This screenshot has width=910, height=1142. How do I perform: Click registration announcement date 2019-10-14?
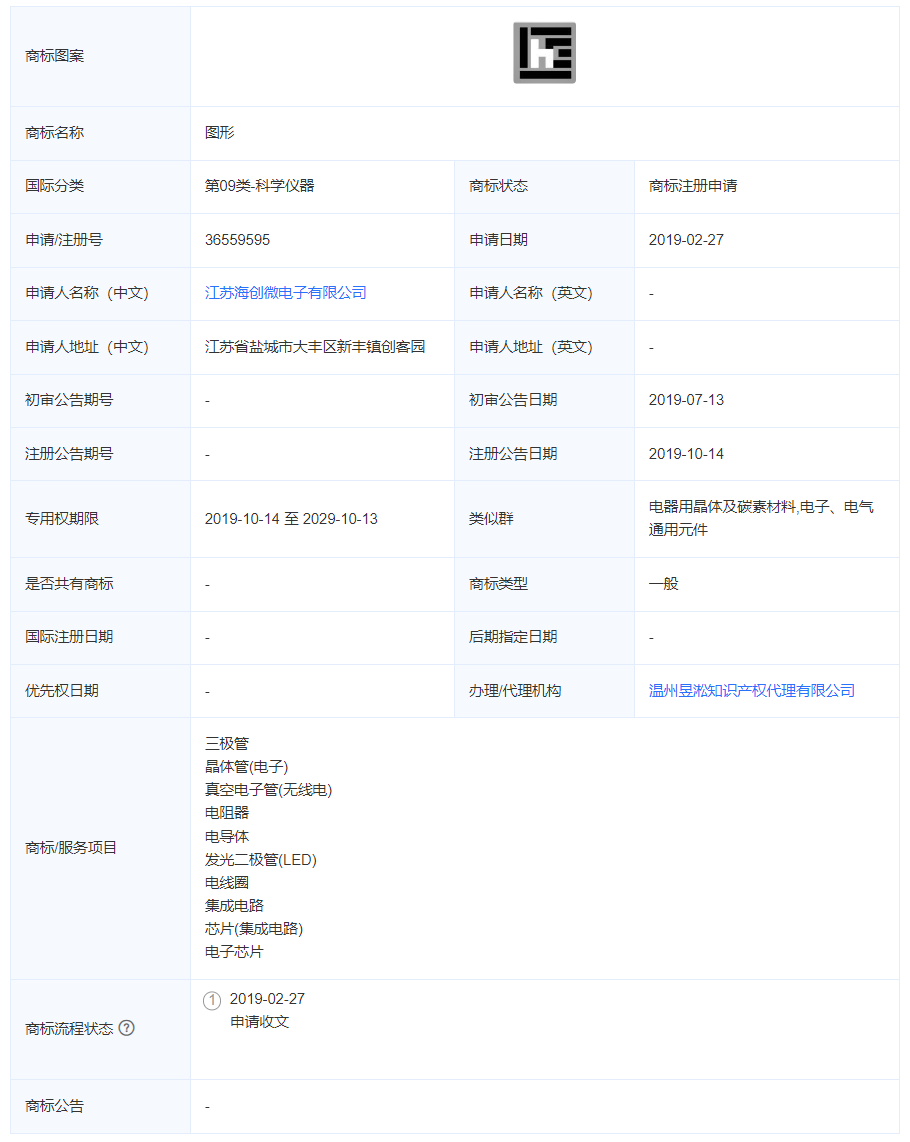pos(685,454)
